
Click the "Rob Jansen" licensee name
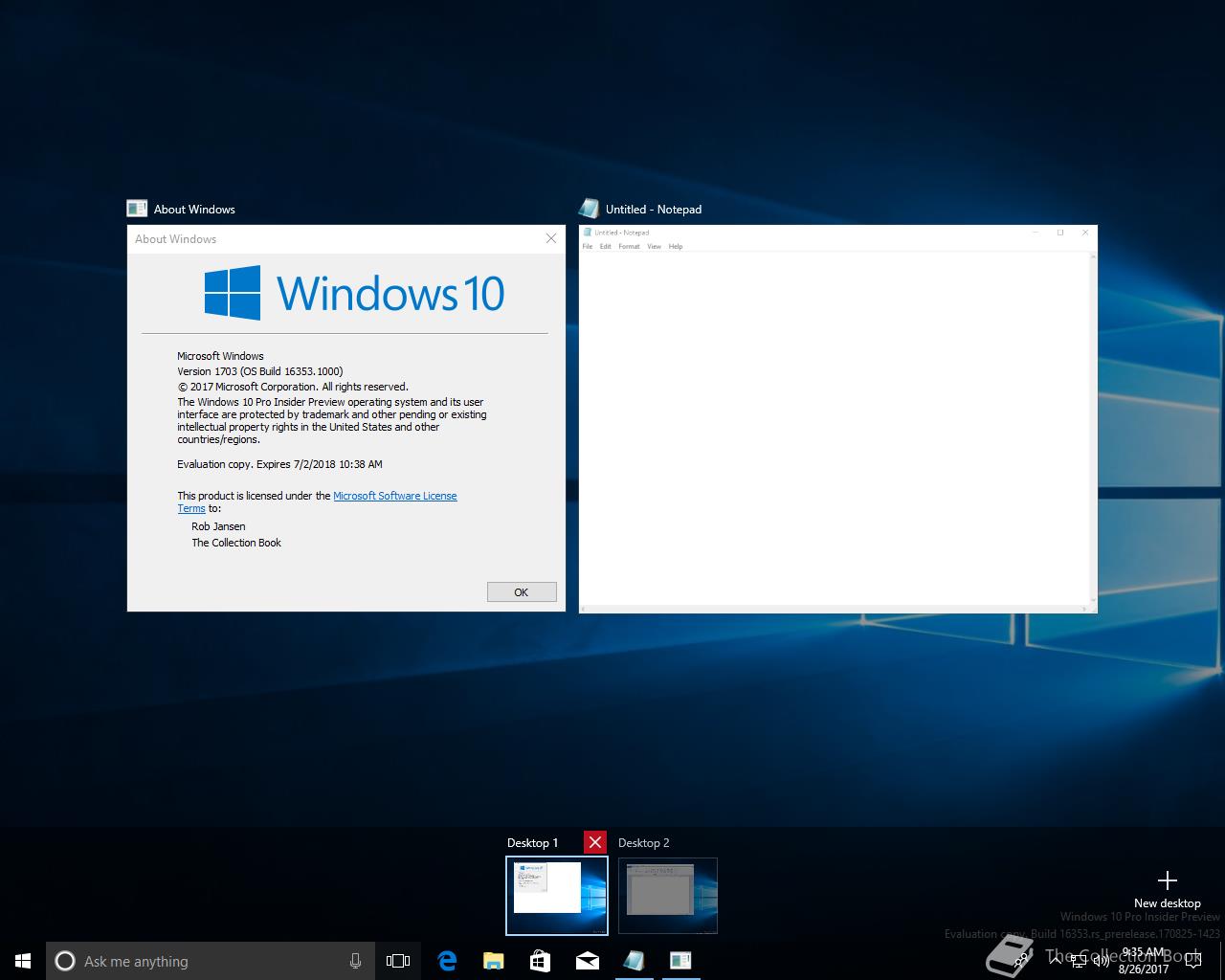218,526
